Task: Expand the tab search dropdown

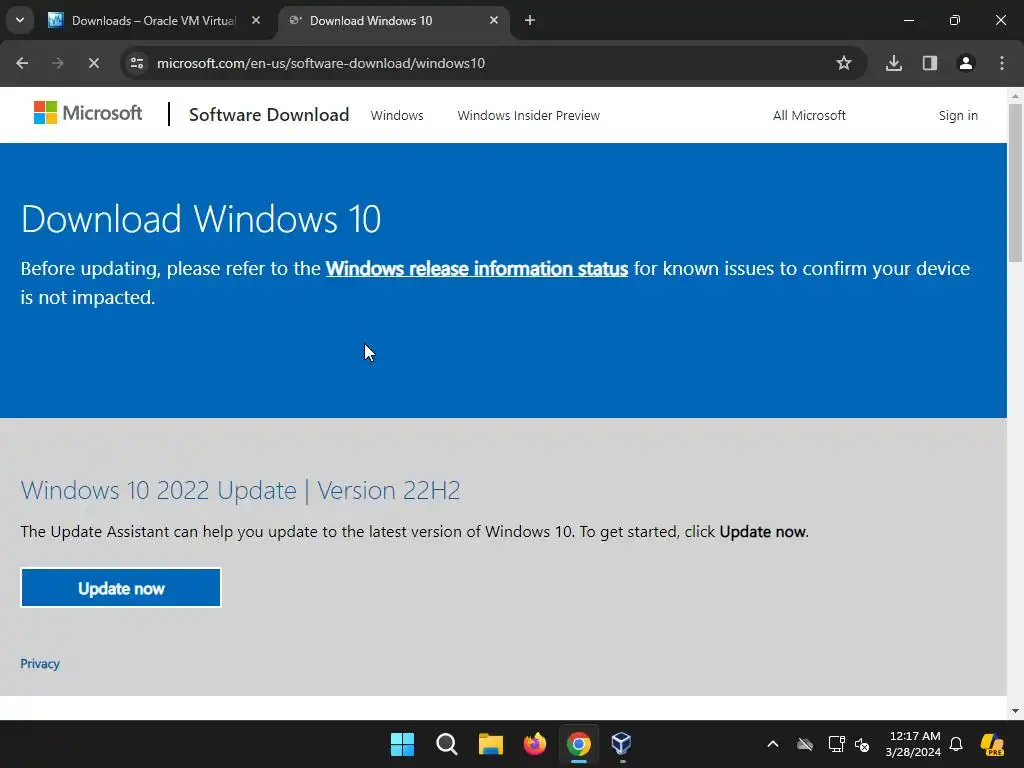Action: pyautogui.click(x=20, y=20)
